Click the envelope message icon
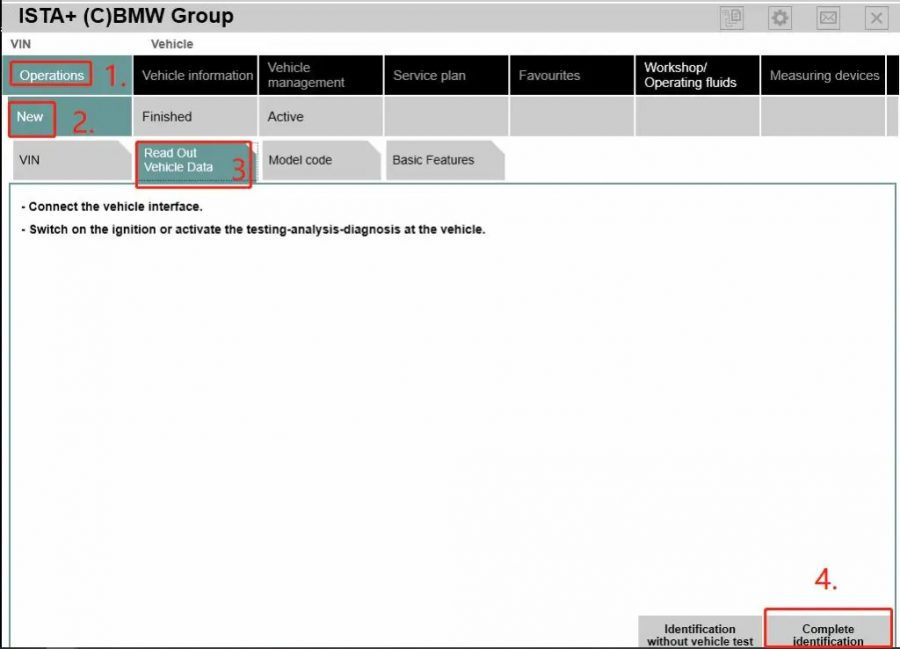 click(x=828, y=17)
